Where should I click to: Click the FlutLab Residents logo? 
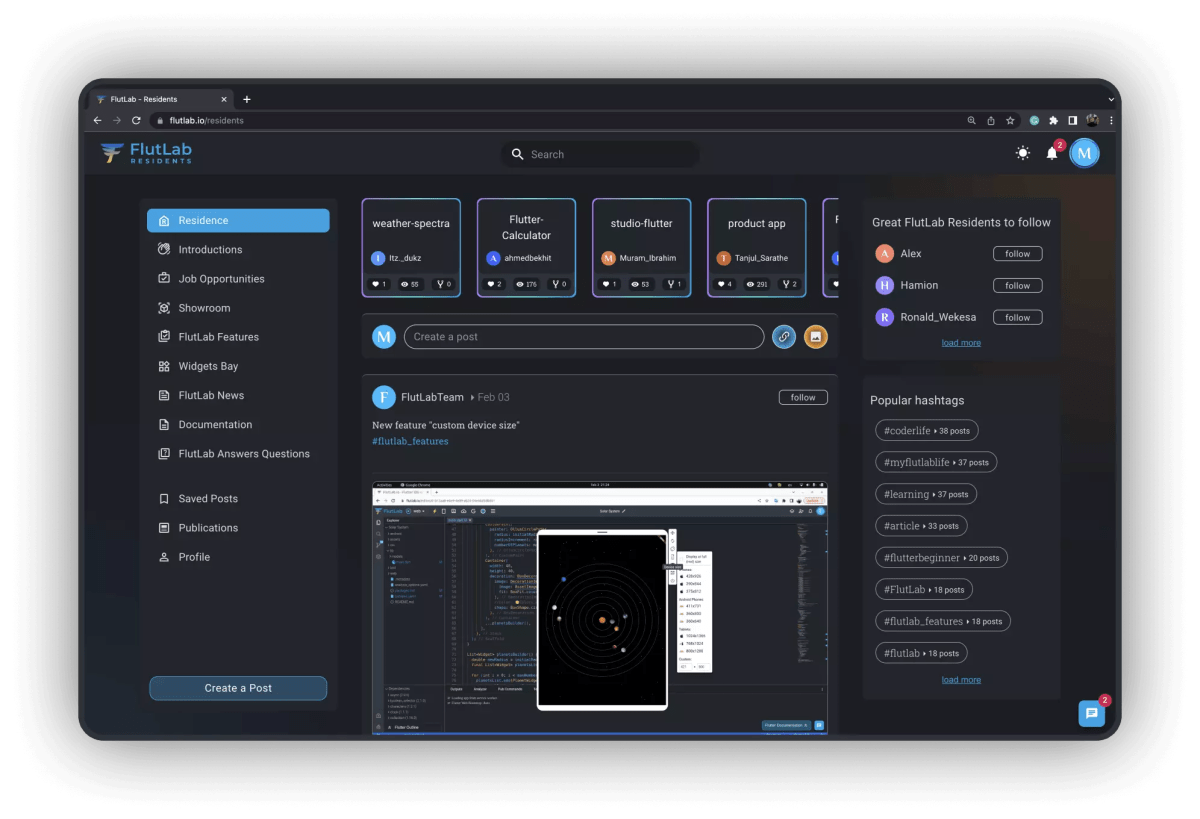click(145, 153)
